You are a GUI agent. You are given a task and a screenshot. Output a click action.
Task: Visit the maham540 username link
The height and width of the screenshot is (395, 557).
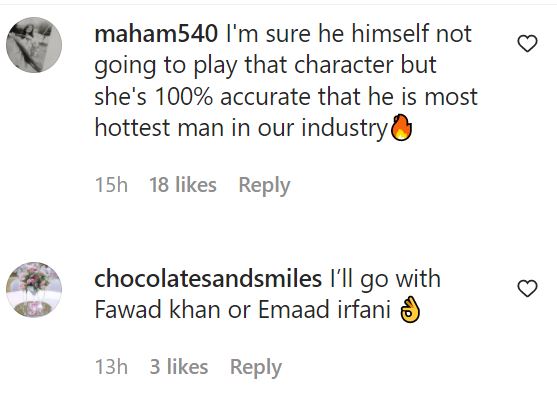pos(156,34)
